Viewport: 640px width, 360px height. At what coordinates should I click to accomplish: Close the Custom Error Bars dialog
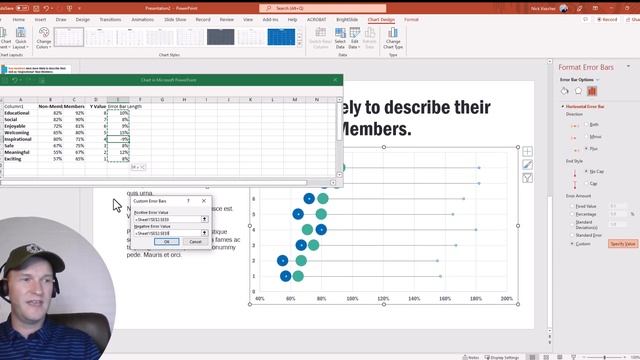(204, 201)
